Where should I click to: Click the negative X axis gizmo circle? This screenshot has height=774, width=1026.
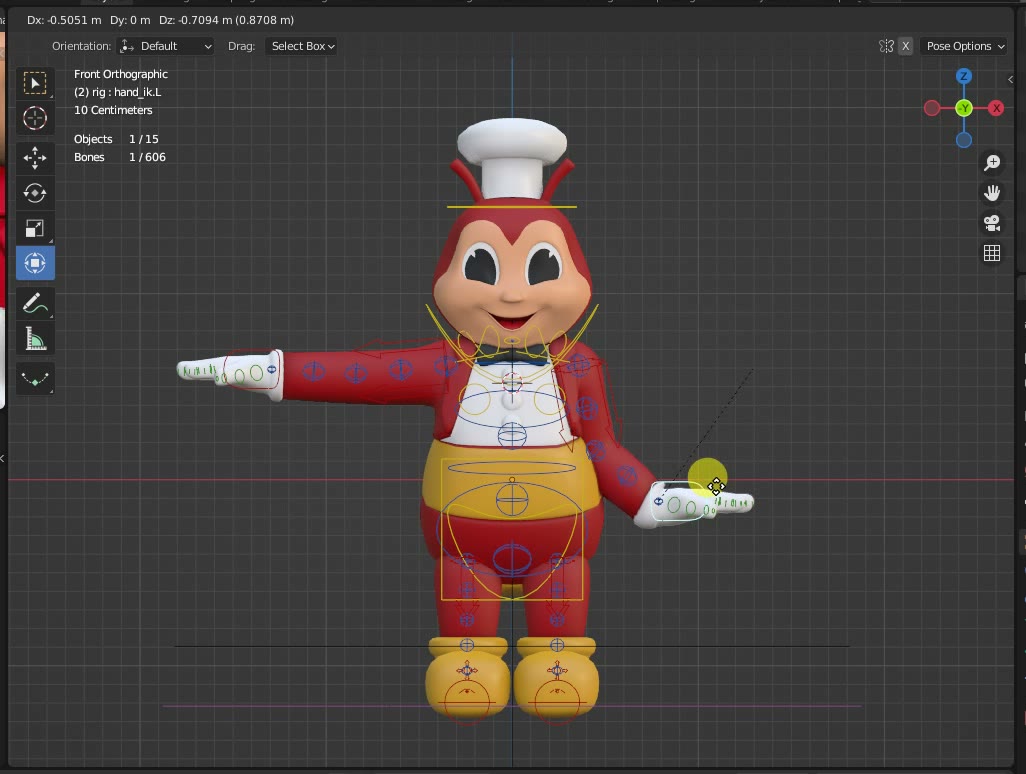932,108
